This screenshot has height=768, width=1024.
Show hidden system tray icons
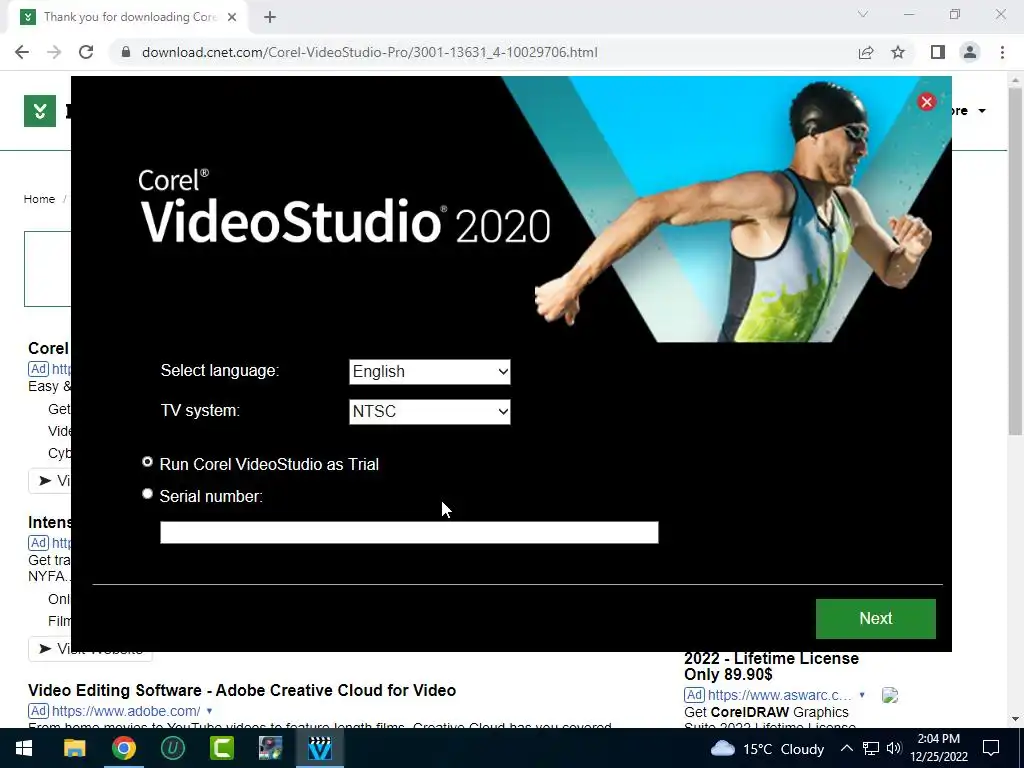click(846, 748)
